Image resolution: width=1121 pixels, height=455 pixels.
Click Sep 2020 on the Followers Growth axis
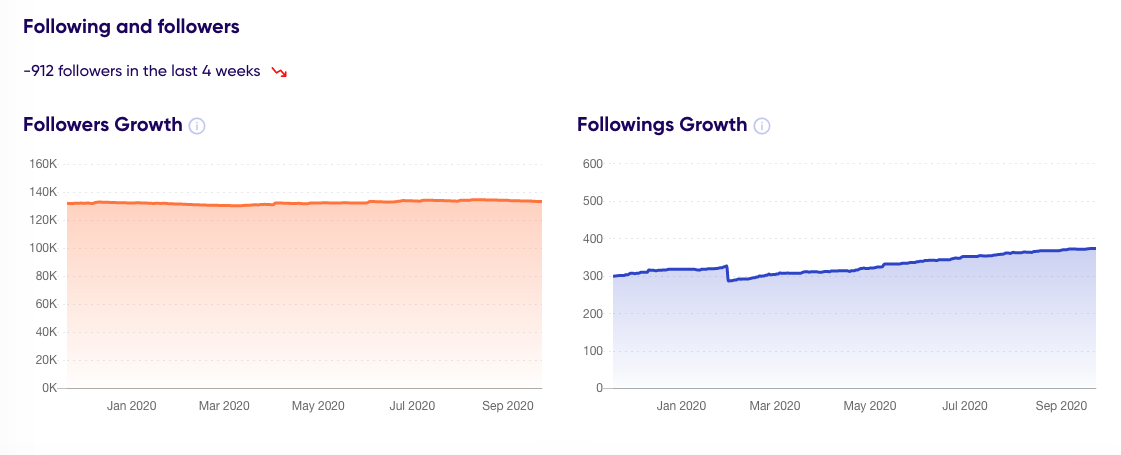[x=507, y=406]
